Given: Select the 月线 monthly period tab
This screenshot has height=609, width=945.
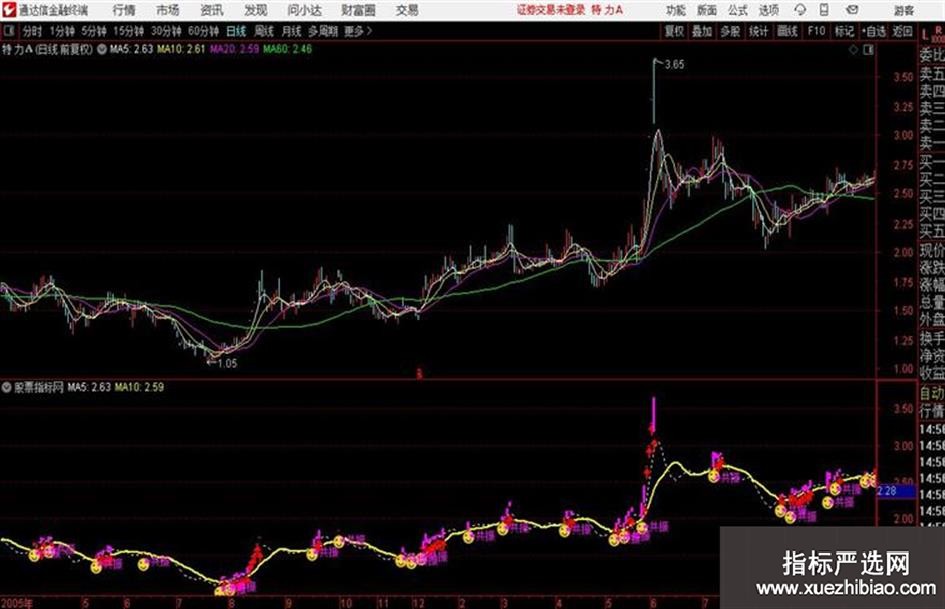Looking at the screenshot, I should pyautogui.click(x=291, y=31).
